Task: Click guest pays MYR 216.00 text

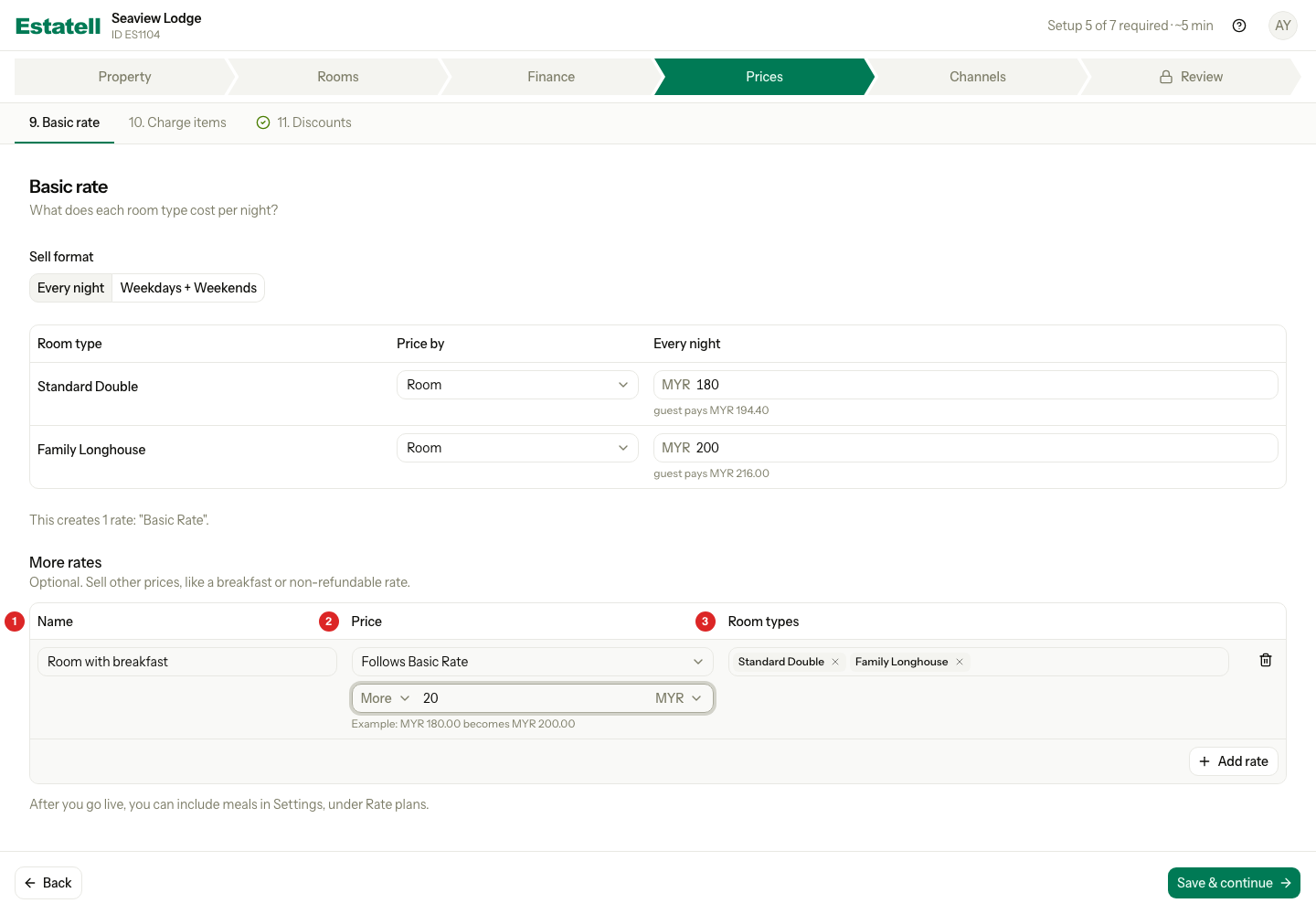Action: pyautogui.click(x=711, y=473)
